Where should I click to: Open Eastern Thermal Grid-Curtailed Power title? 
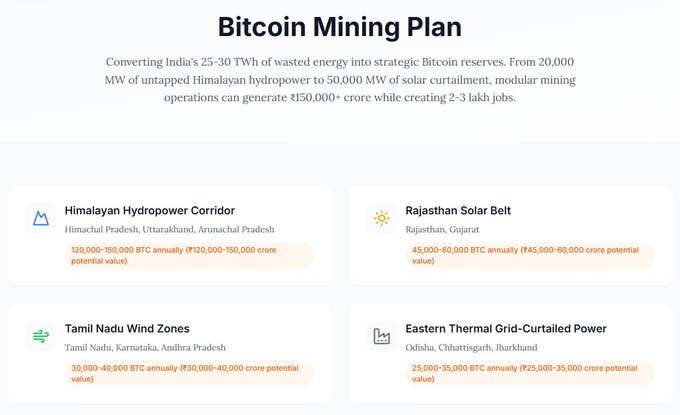coord(506,329)
